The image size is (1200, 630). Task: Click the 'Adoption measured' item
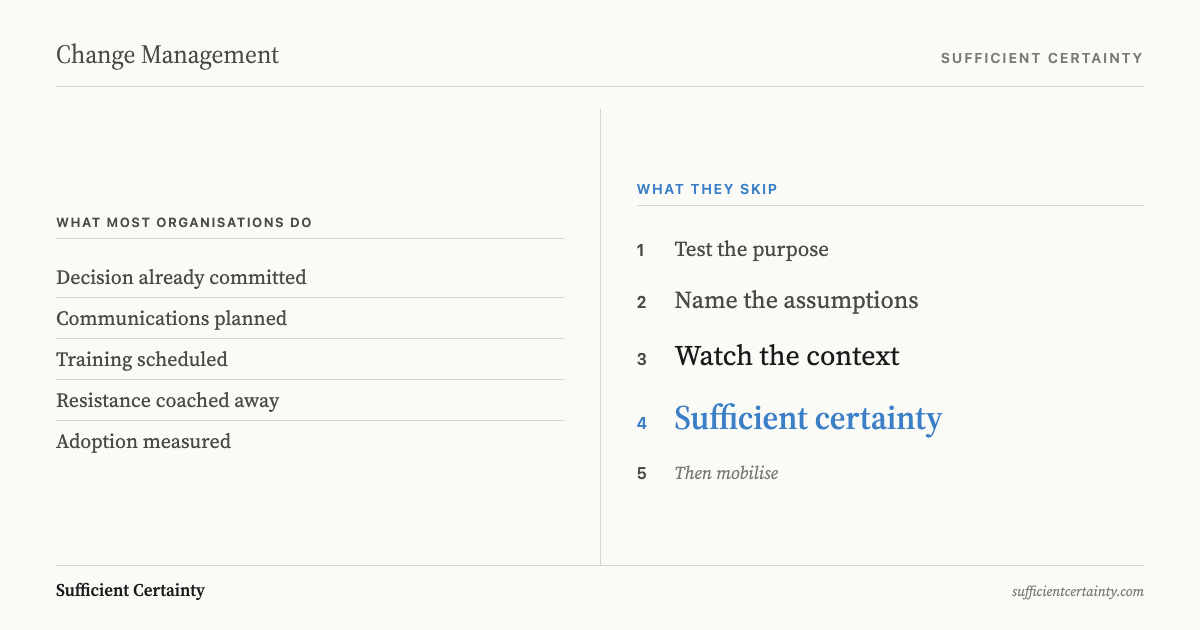pos(143,441)
